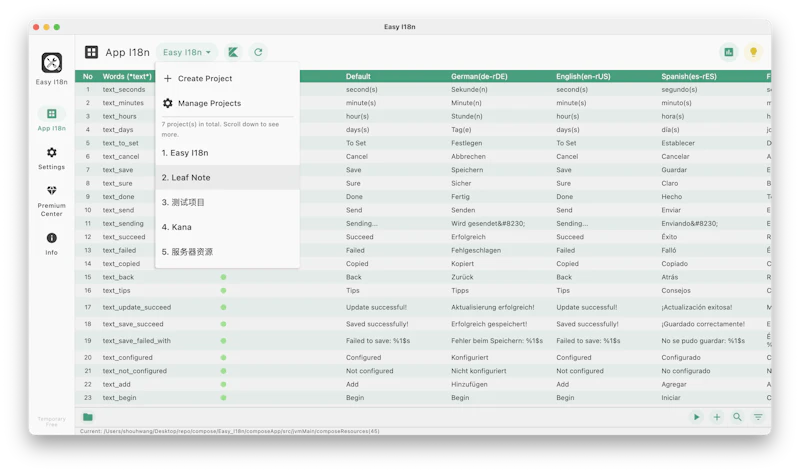
Task: Choose project 1. Easy I18n
Action: 228,153
